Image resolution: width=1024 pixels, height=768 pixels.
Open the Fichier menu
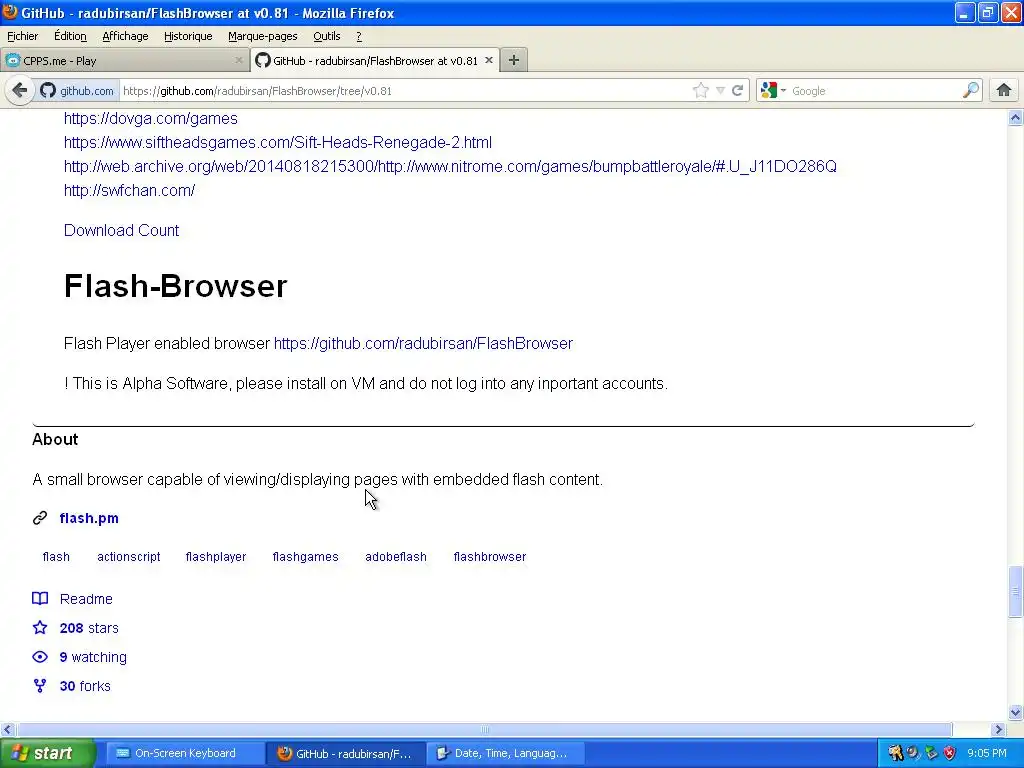tap(23, 36)
